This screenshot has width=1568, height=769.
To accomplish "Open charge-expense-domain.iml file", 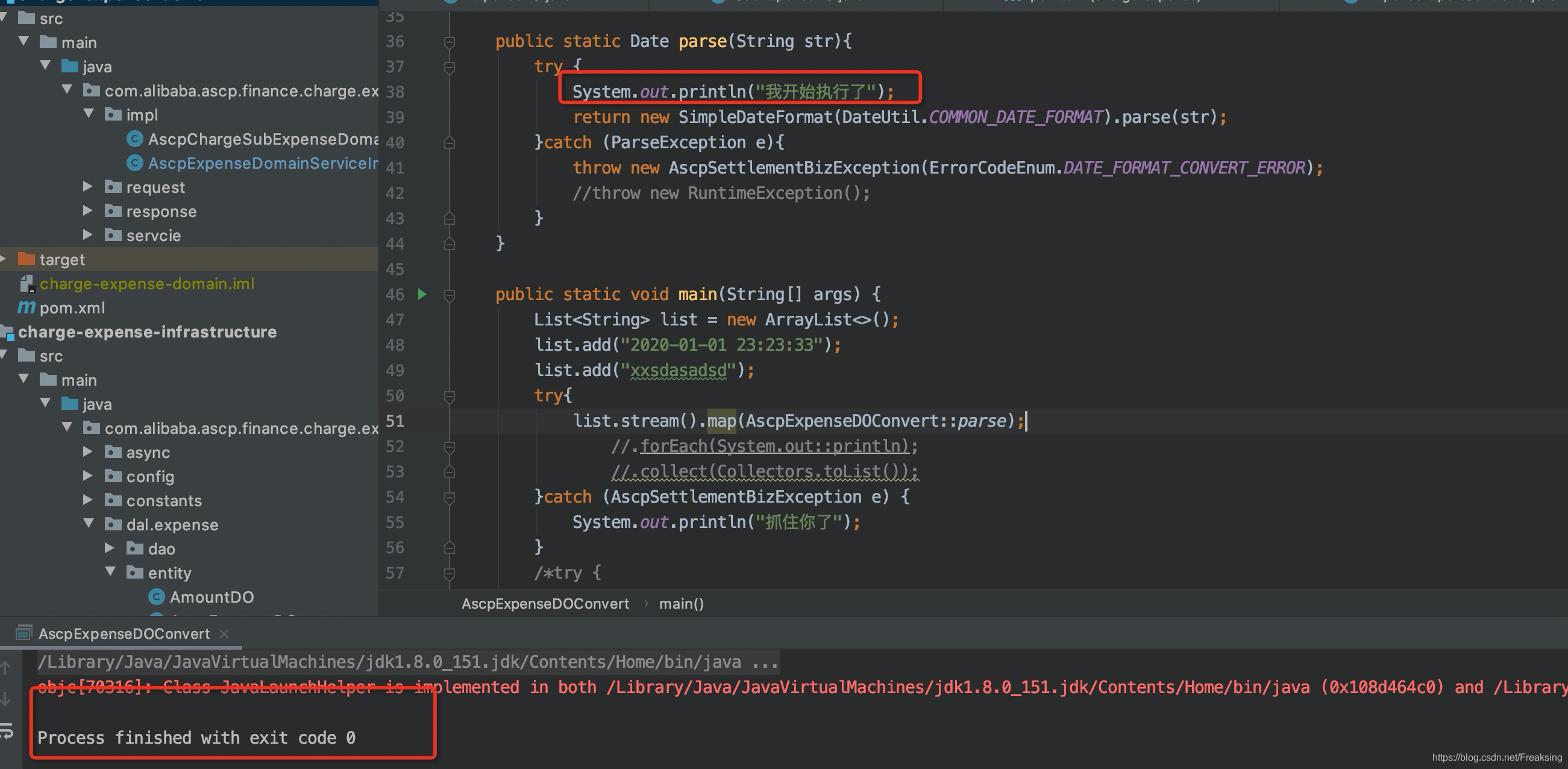I will pos(146,284).
